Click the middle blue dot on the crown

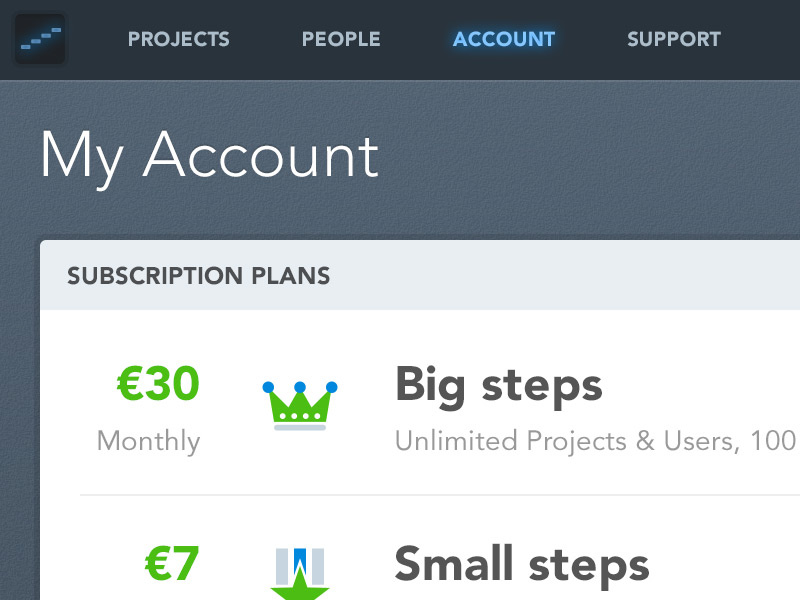[300, 386]
